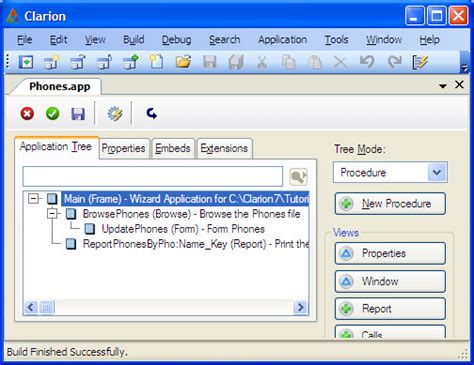Click the new solution icon with star
This screenshot has height=365, width=474.
(52, 62)
